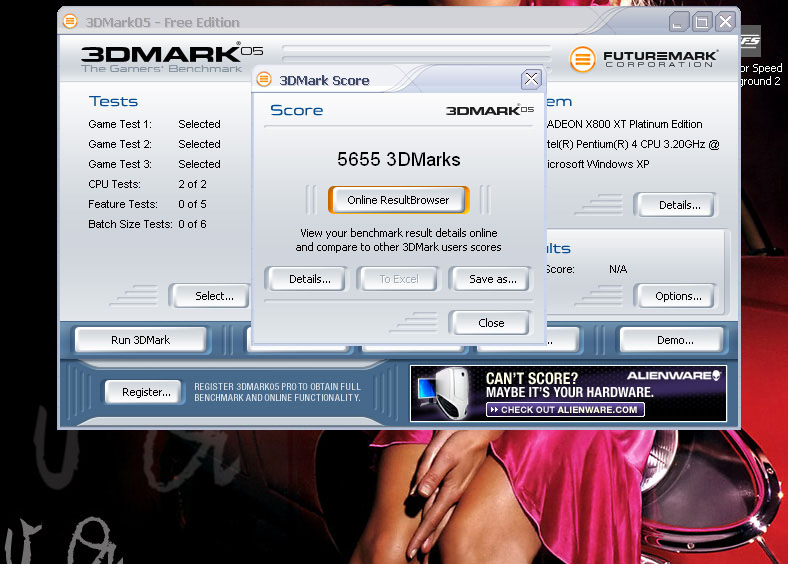Click the Register 3DMark05 Pro info text
This screenshot has width=788, height=564.
(x=277, y=392)
